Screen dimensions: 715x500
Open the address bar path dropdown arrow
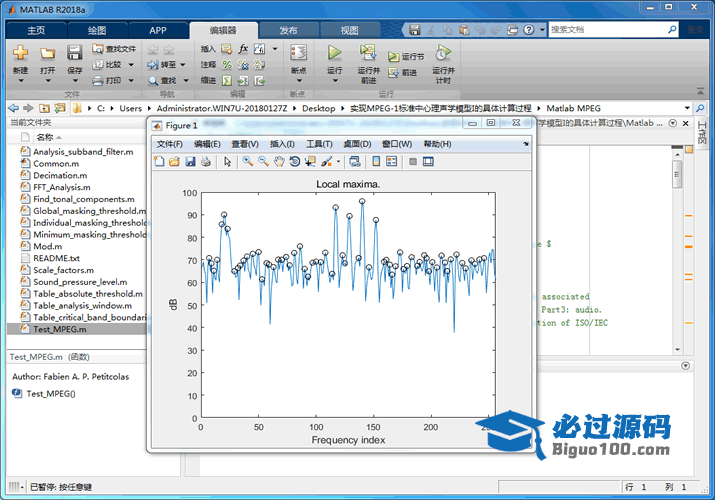(x=687, y=108)
